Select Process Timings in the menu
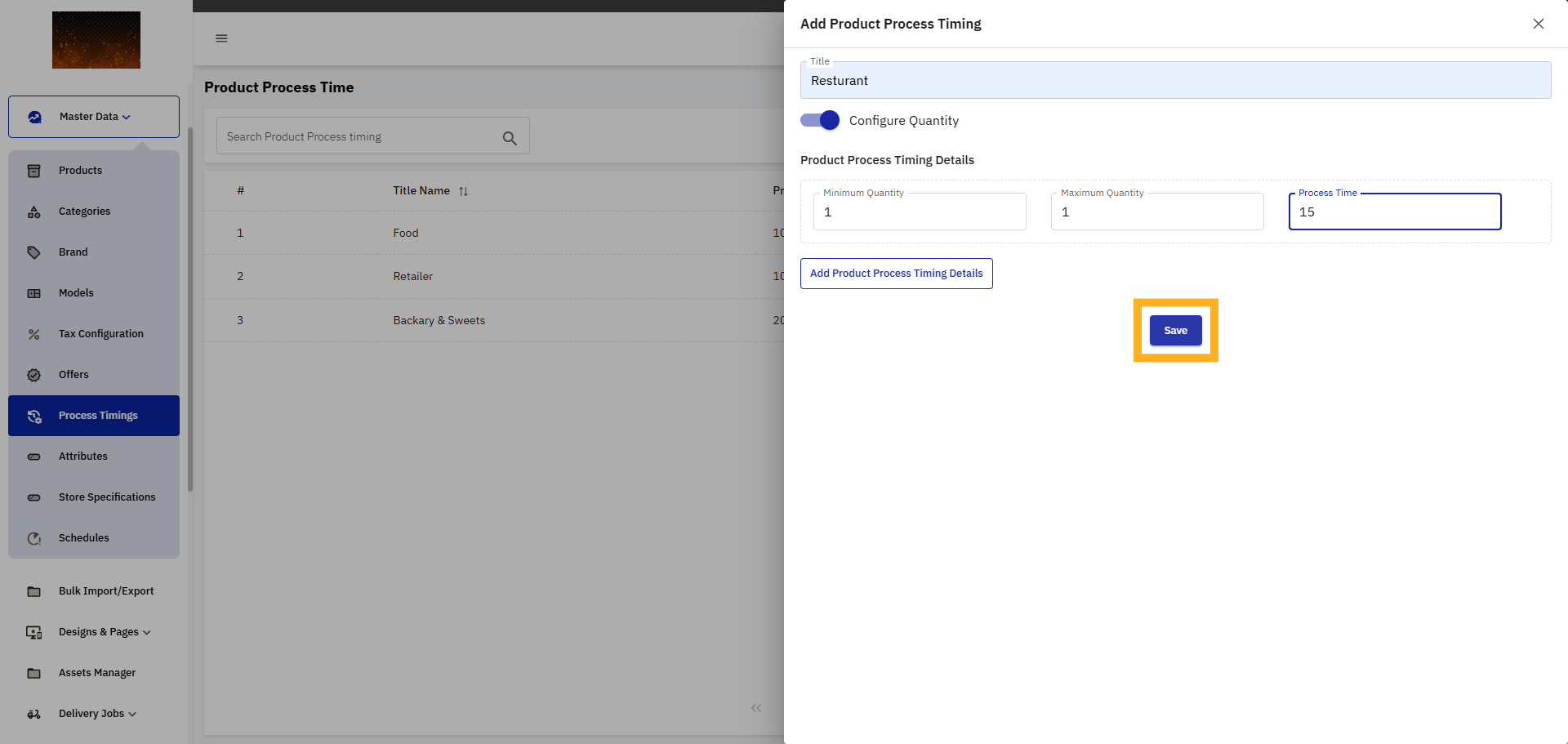This screenshot has width=1568, height=744. [x=98, y=415]
